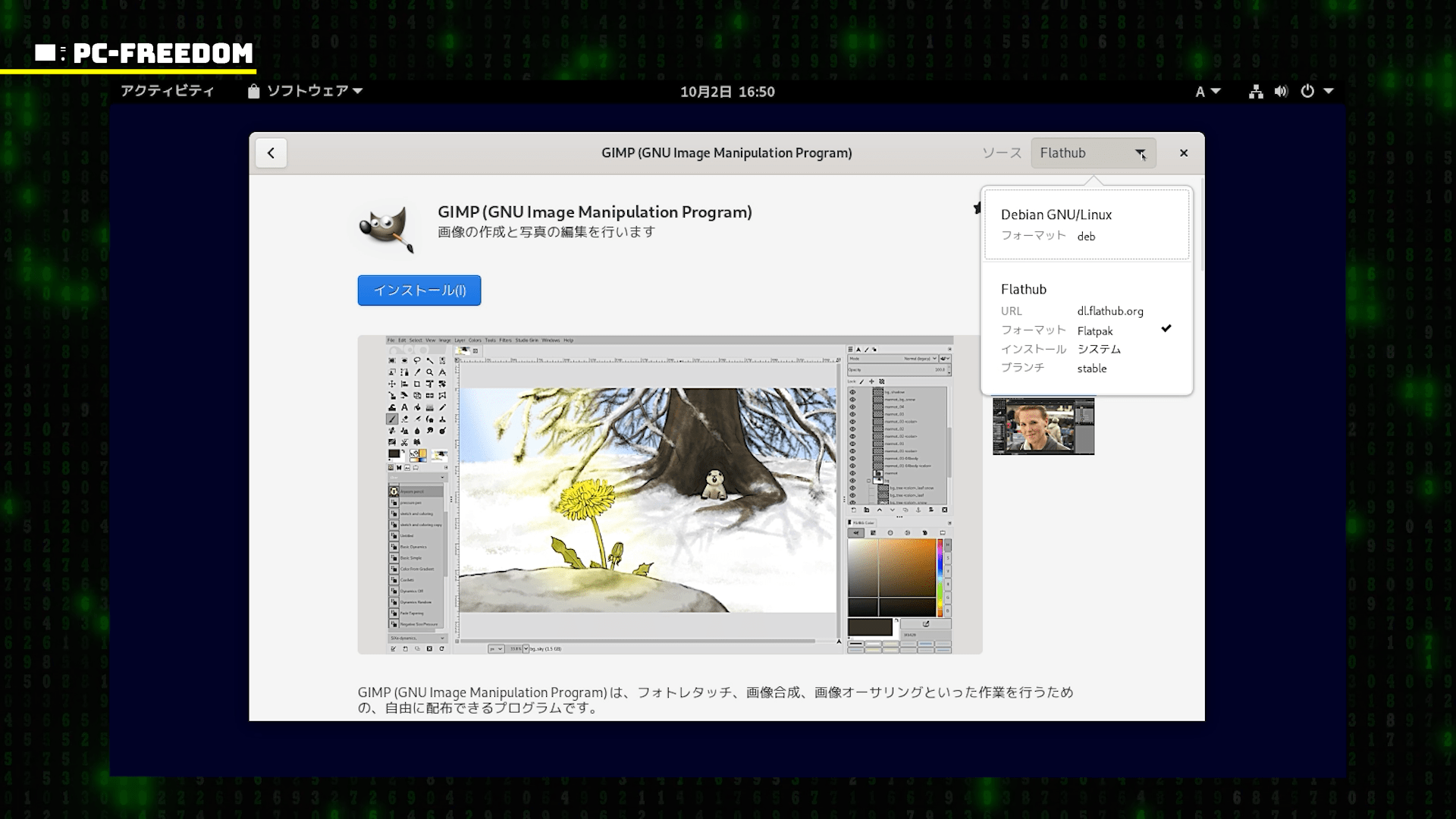Screen dimensions: 1456x819
Task: Open the clock and calendar 10月2日 16:50
Action: 727,92
